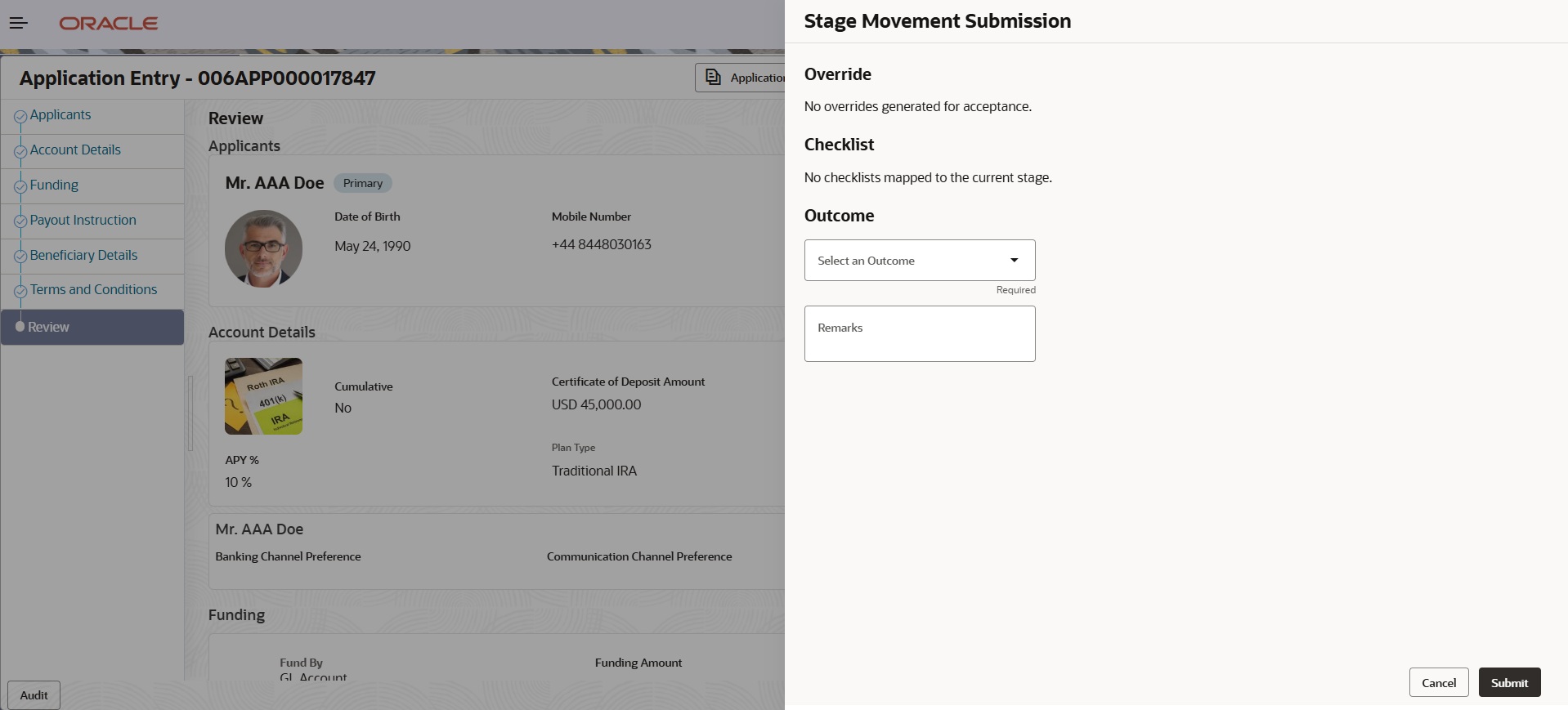
Task: Click the No overrides generated message
Action: 918,106
